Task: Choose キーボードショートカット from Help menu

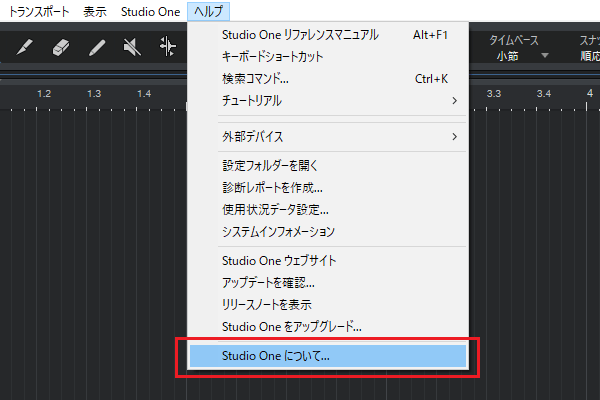Action: 328,57
